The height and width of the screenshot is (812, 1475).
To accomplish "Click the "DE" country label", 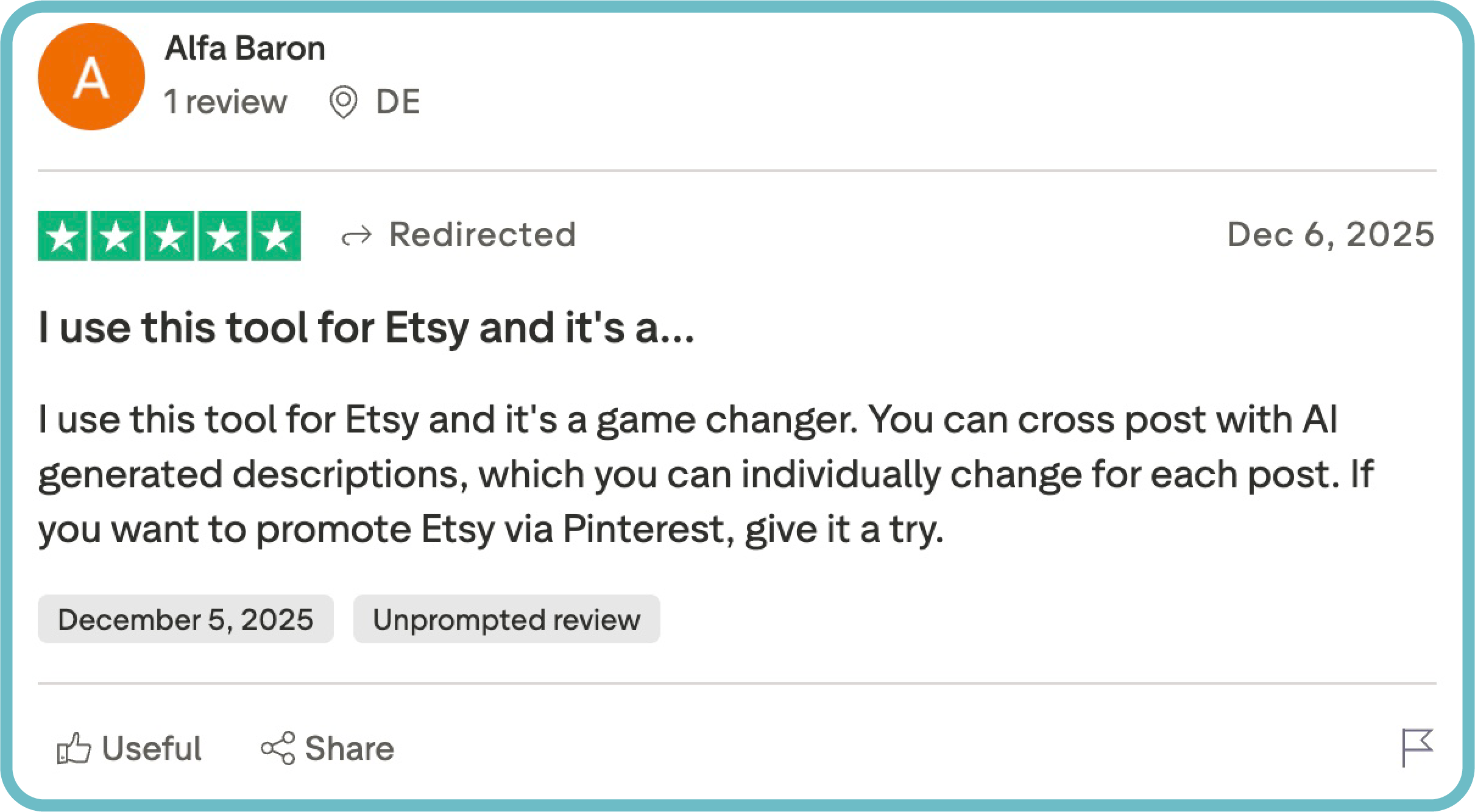I will (x=398, y=102).
